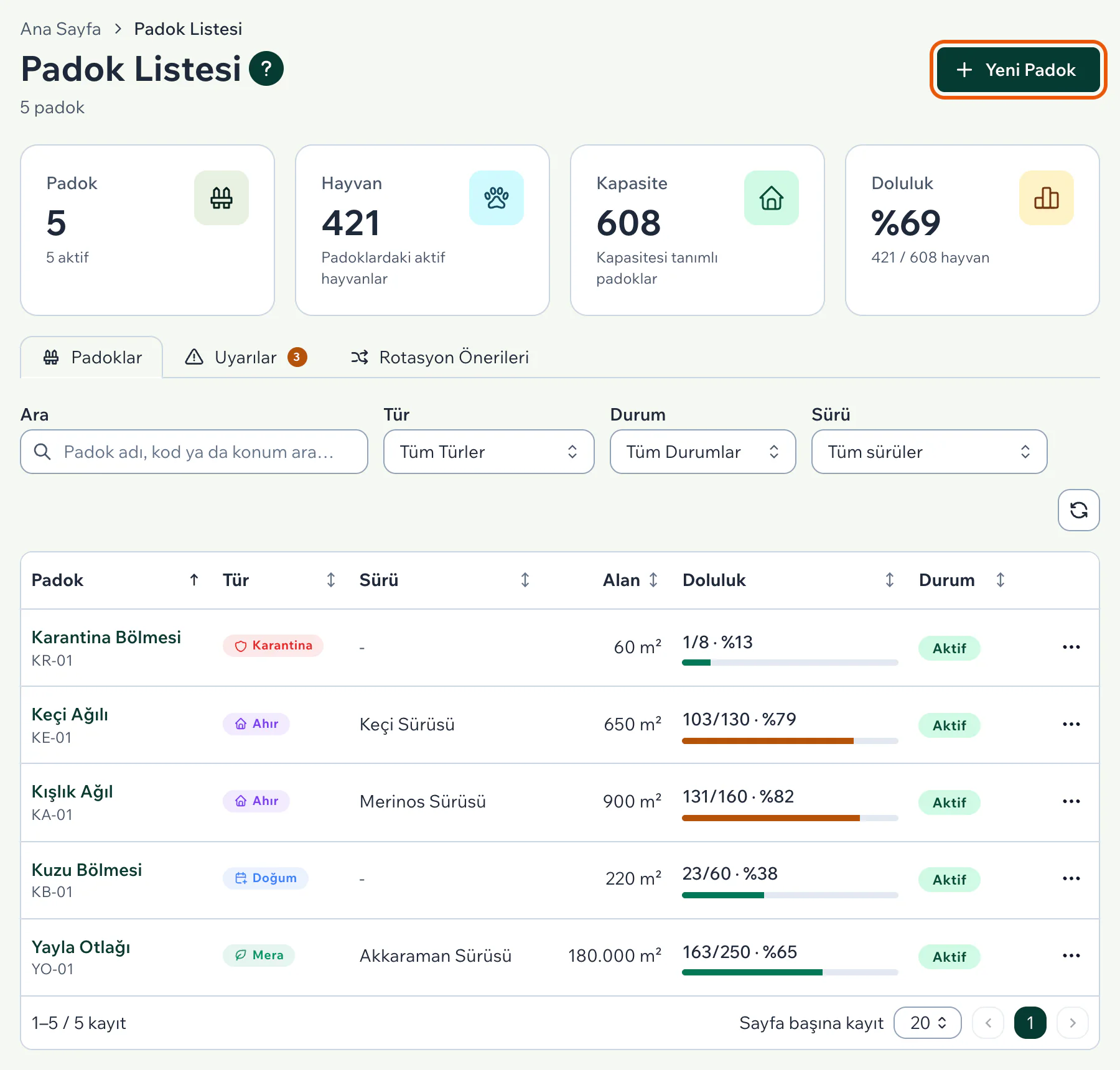Click the Merinos Sürüsü cell
The width and height of the screenshot is (1120, 1070).
[422, 801]
